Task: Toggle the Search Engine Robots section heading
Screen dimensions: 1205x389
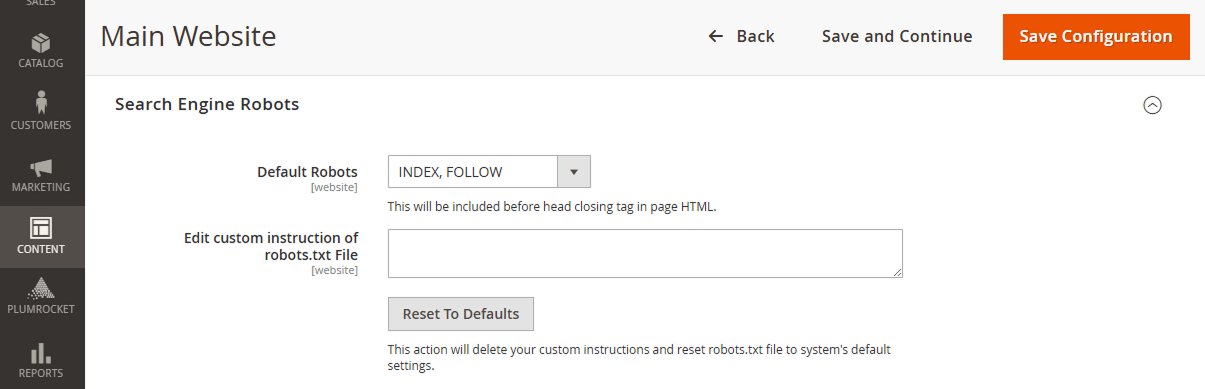Action: 207,104
